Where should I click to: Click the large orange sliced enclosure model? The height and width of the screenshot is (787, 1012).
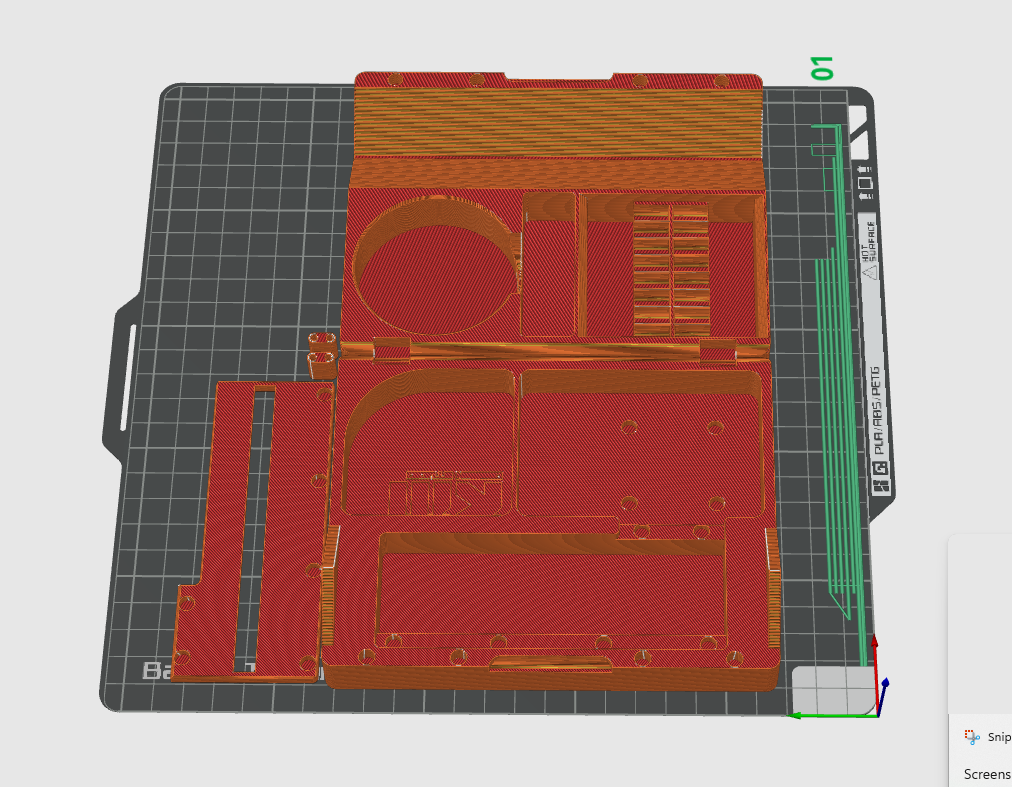point(555,381)
